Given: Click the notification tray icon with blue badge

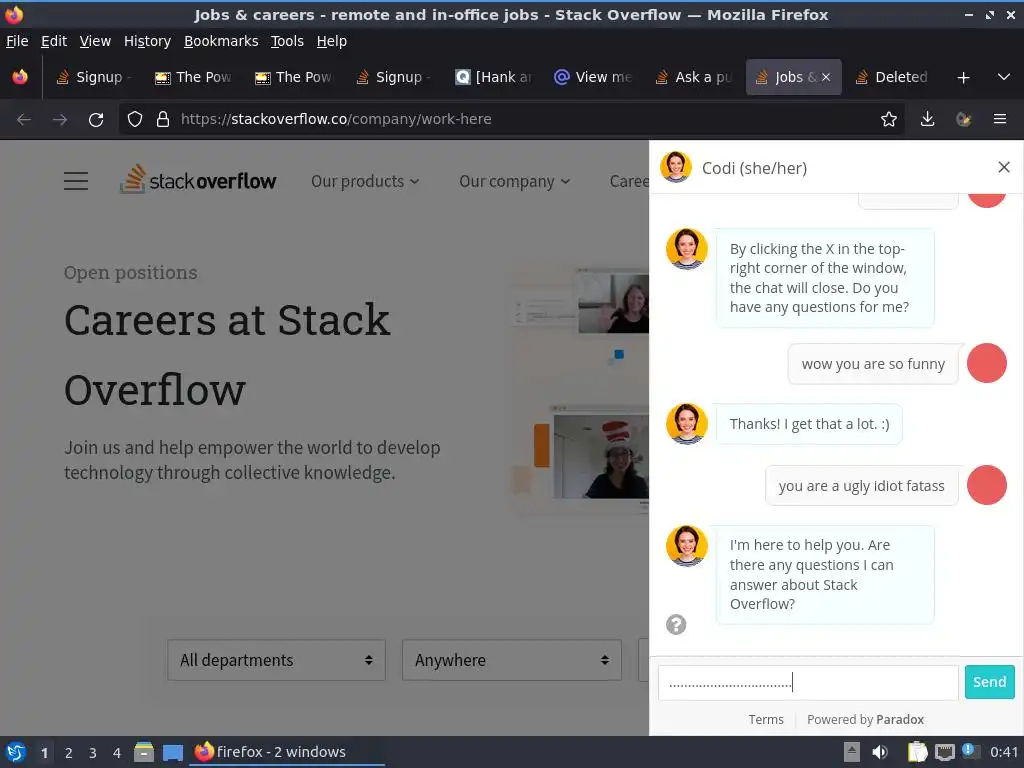Looking at the screenshot, I should [x=971, y=751].
